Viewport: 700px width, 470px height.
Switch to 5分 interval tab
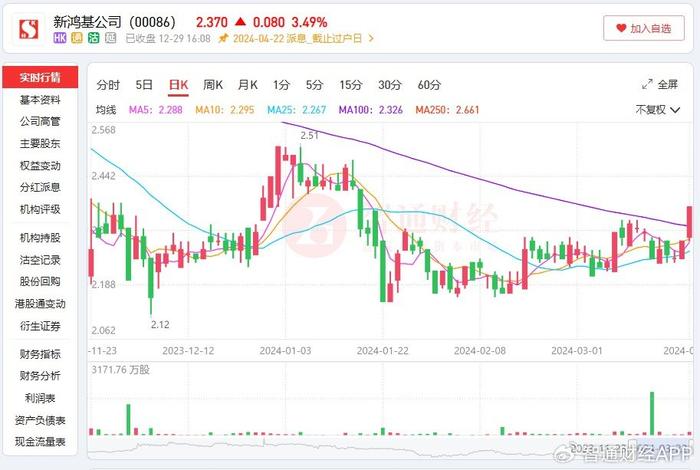[314, 85]
